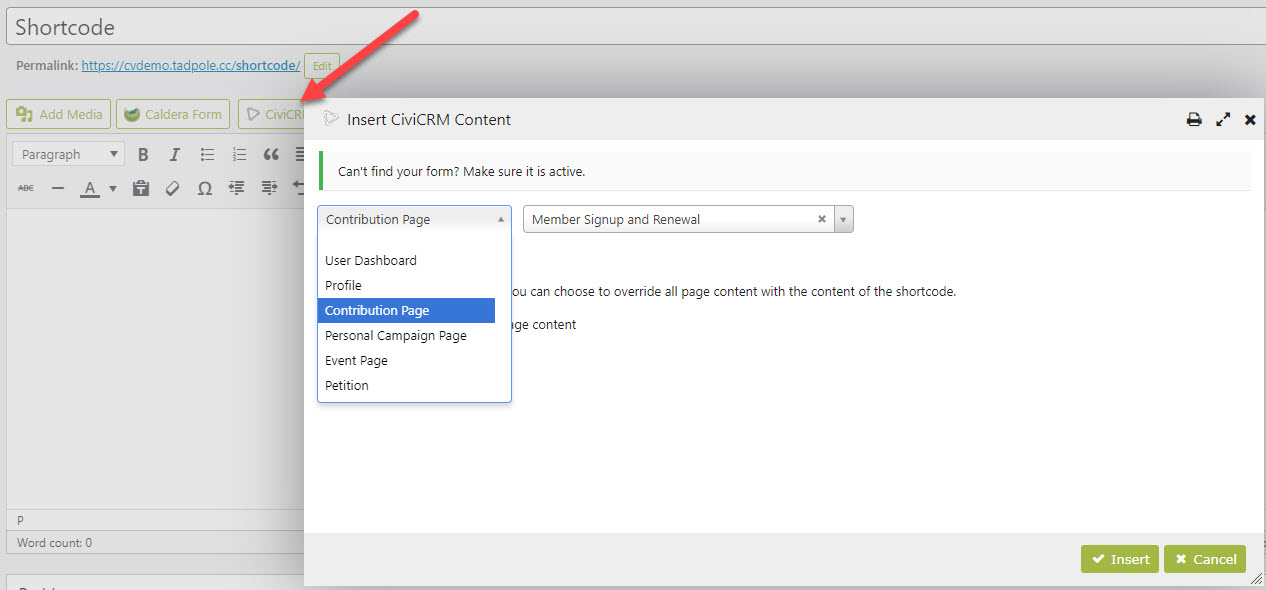Insert horizontal line in editor
1266x590 pixels.
[x=58, y=188]
